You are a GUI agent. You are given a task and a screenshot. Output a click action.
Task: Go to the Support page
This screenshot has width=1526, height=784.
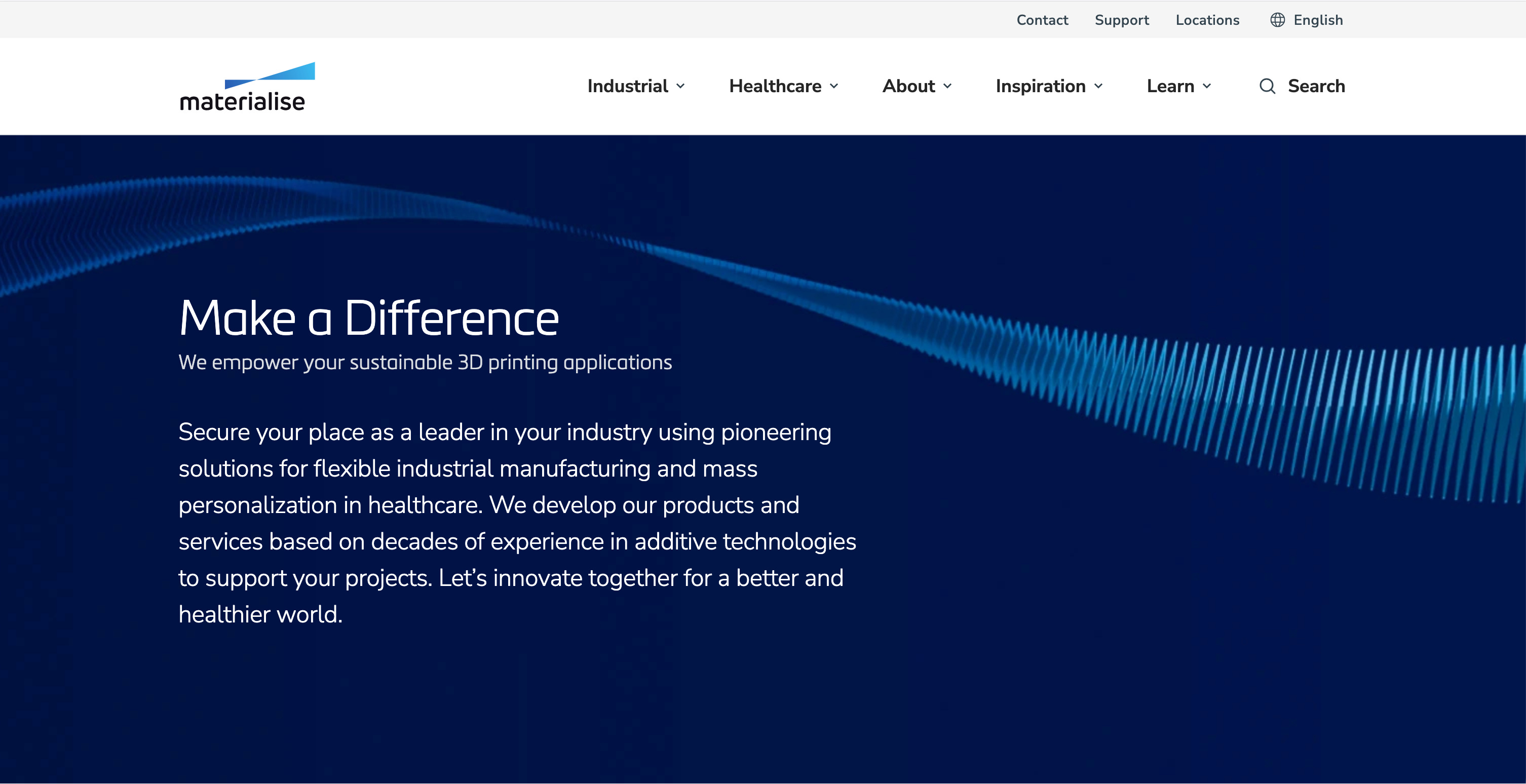click(1121, 20)
